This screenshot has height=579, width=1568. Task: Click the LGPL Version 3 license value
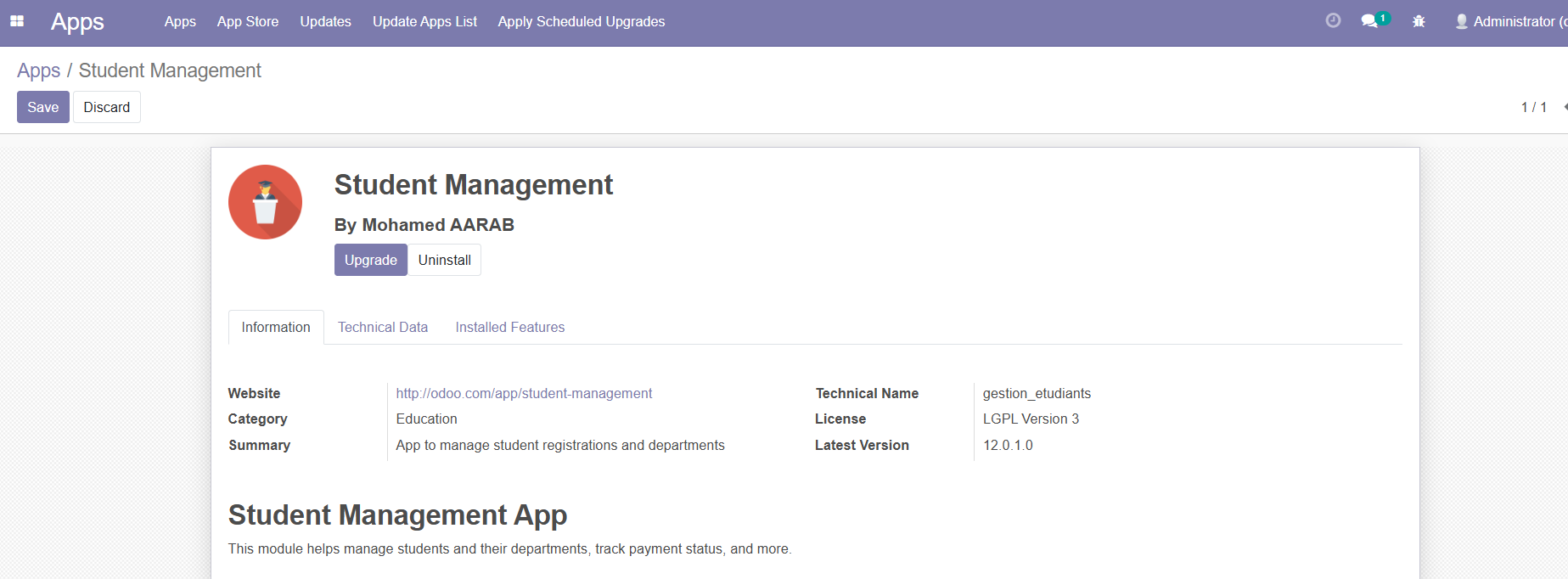1031,419
